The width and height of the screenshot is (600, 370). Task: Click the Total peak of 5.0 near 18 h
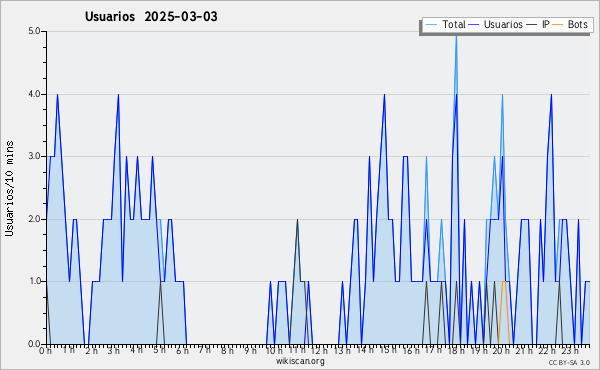click(x=456, y=36)
